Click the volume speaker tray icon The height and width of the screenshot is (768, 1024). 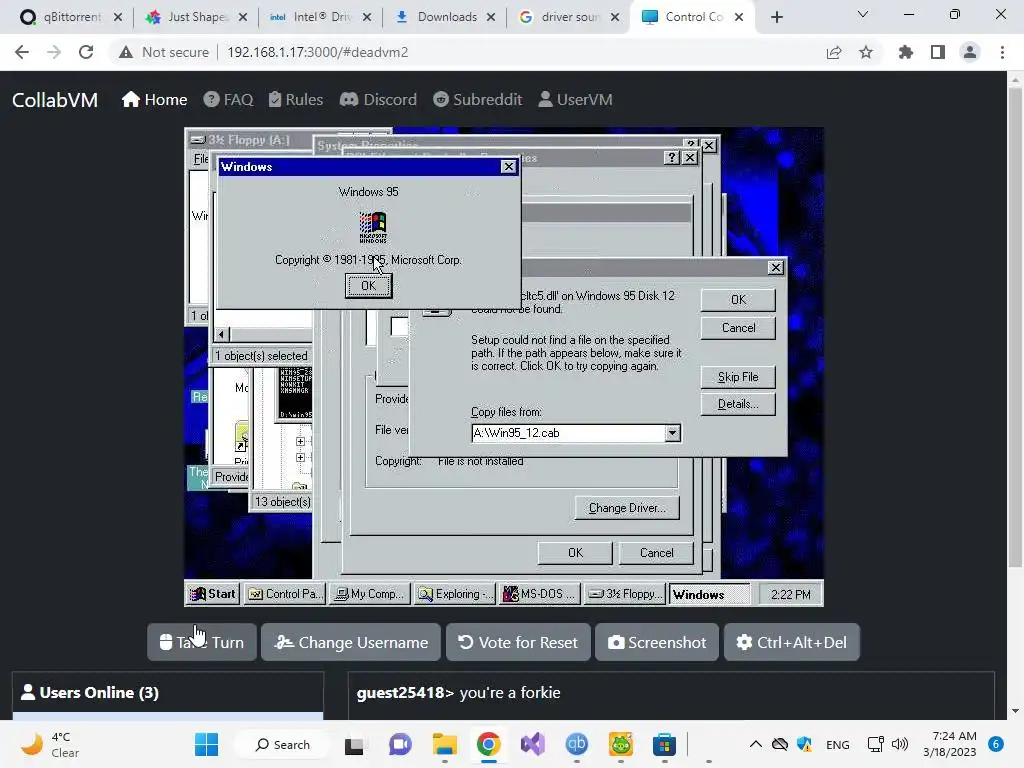900,744
